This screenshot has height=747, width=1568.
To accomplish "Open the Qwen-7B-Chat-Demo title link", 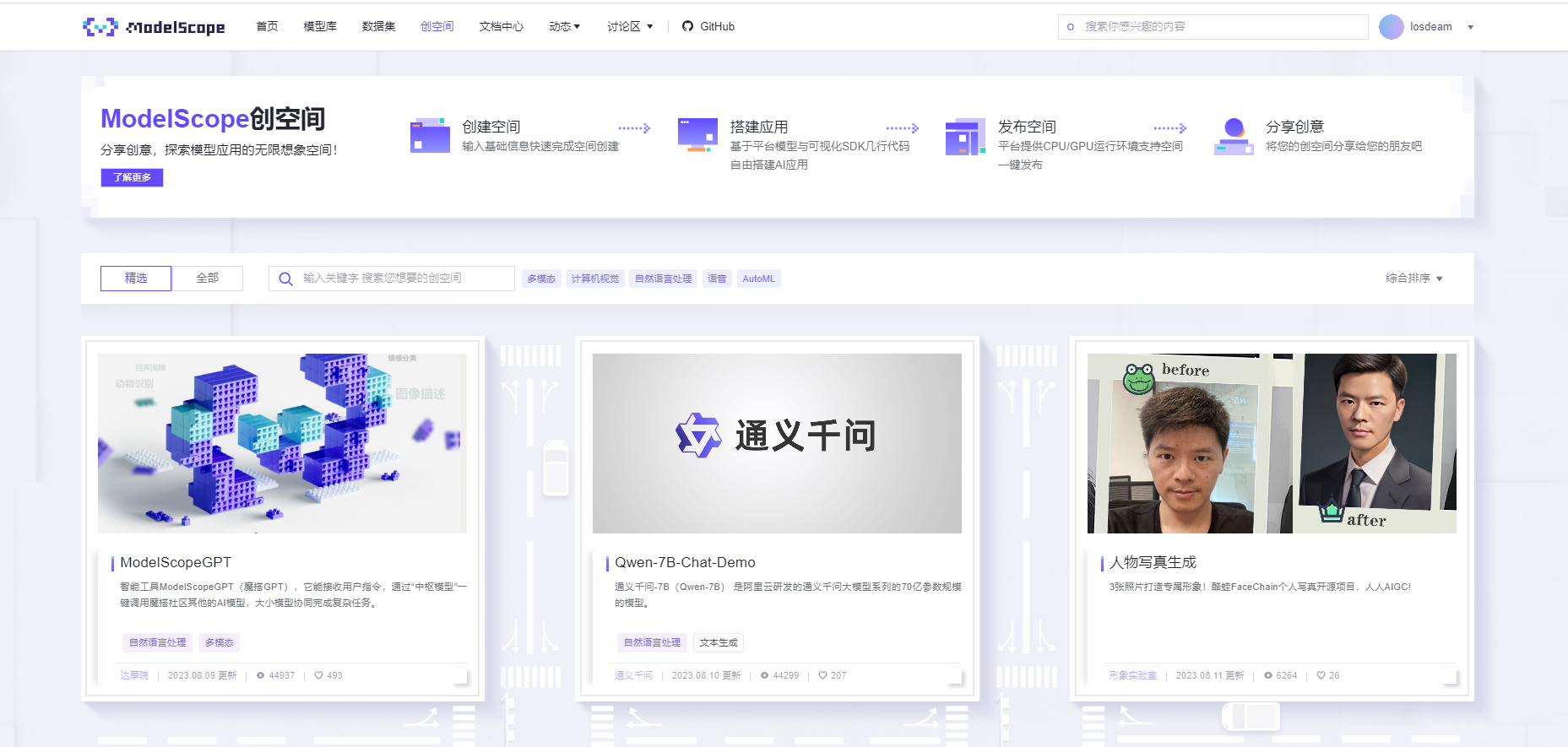I will [685, 562].
